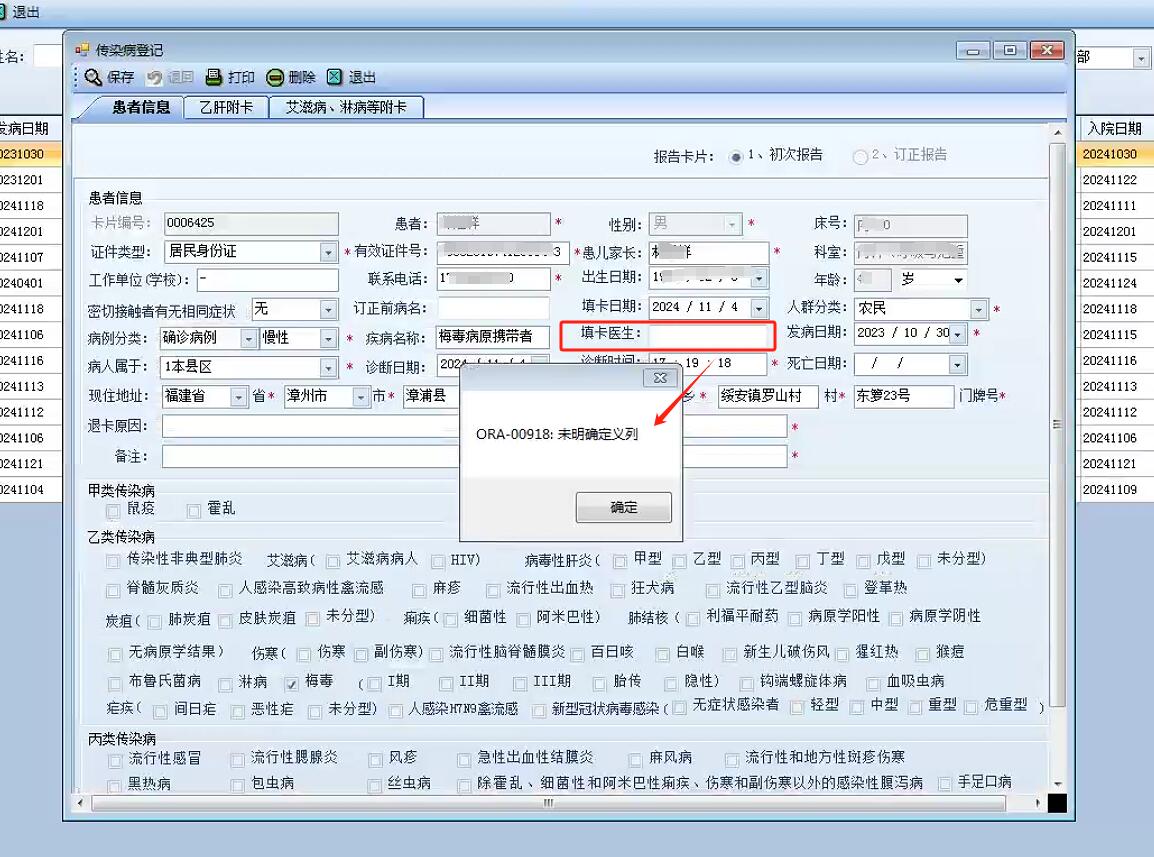Click the 订正前病名 input field

[x=494, y=308]
